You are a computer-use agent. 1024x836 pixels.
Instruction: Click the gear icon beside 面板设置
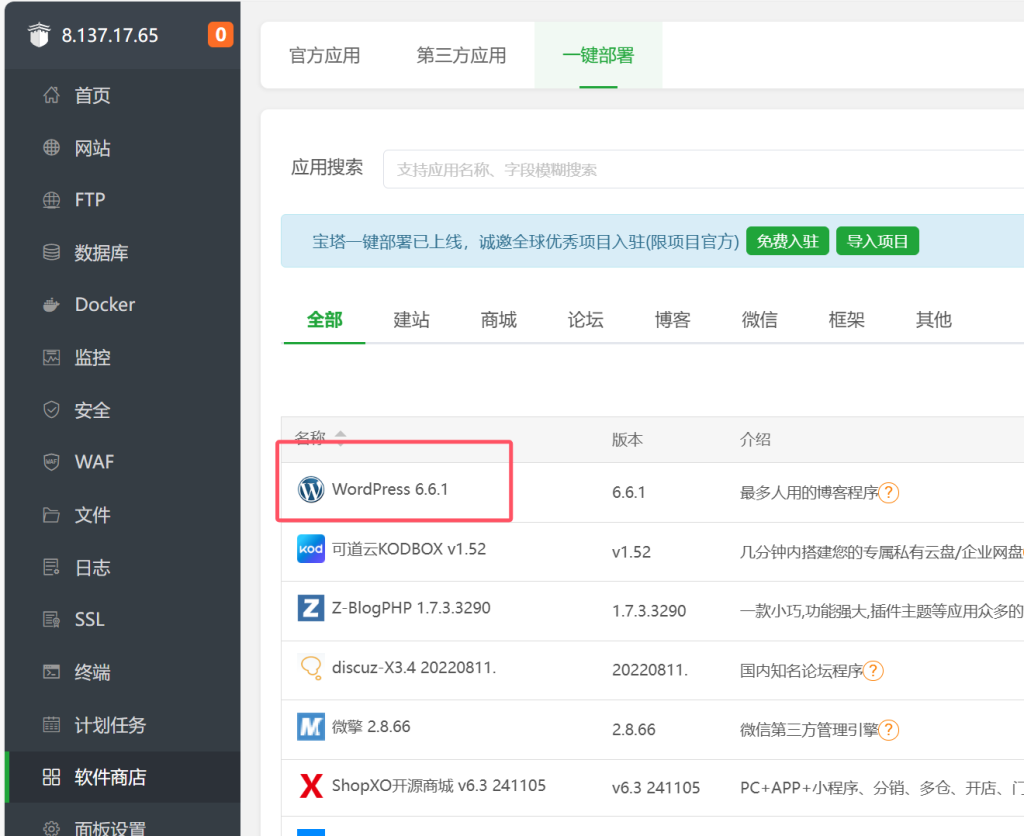click(51, 828)
